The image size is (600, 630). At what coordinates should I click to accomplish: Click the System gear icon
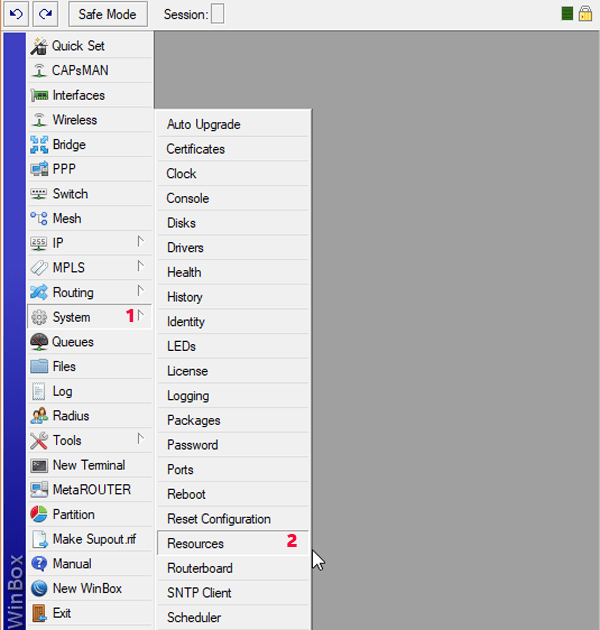39,317
